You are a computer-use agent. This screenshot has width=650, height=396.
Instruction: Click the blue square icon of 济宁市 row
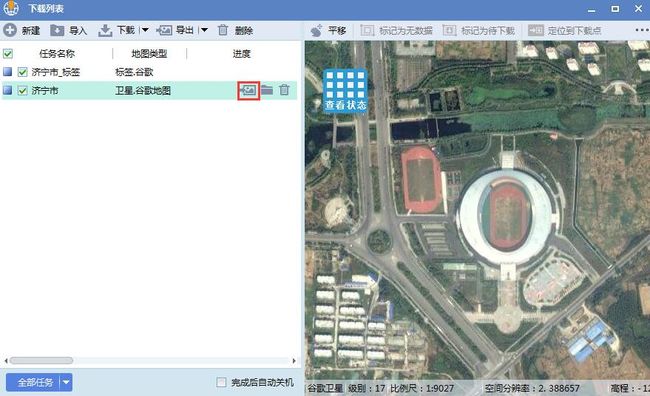pyautogui.click(x=7, y=90)
